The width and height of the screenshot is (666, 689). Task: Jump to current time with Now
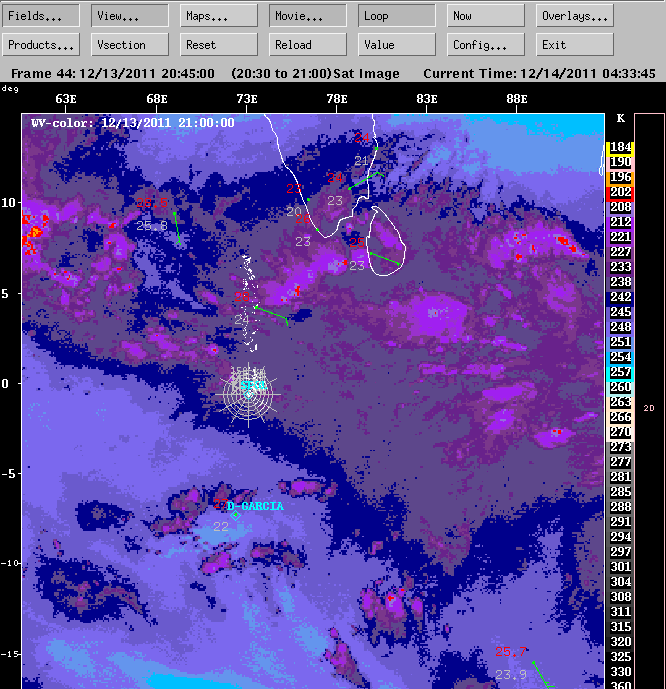(486, 16)
